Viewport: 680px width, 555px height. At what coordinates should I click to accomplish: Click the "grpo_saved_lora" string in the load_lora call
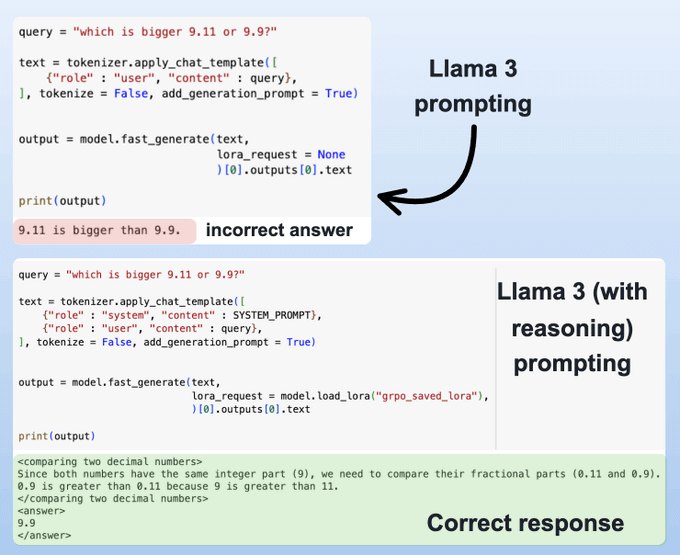(x=427, y=396)
